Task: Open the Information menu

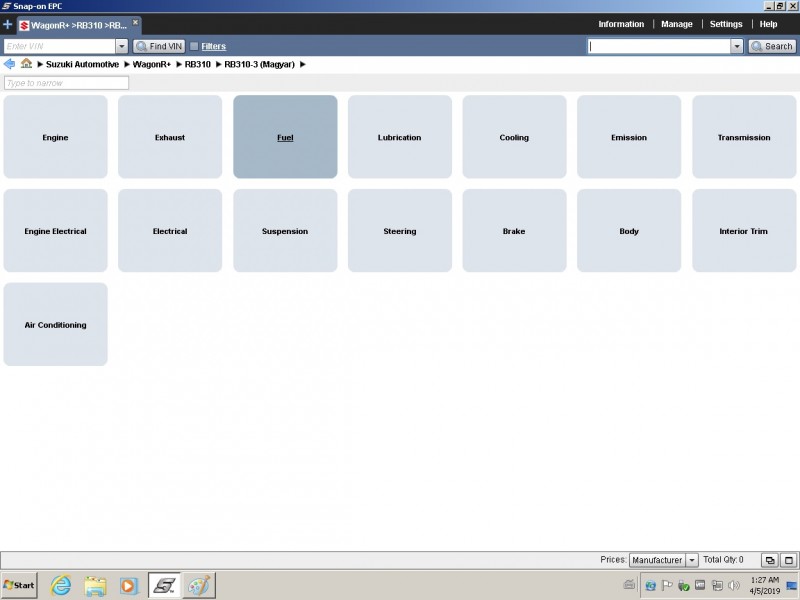Action: (x=621, y=24)
